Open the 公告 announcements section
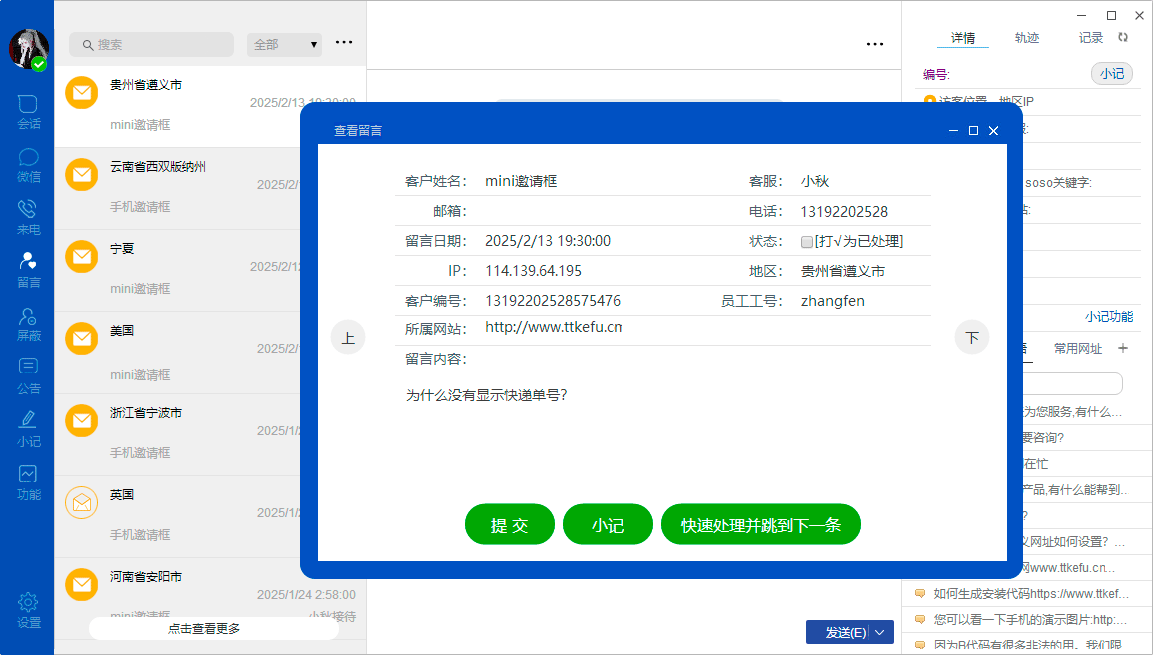Image resolution: width=1153 pixels, height=655 pixels. point(28,377)
